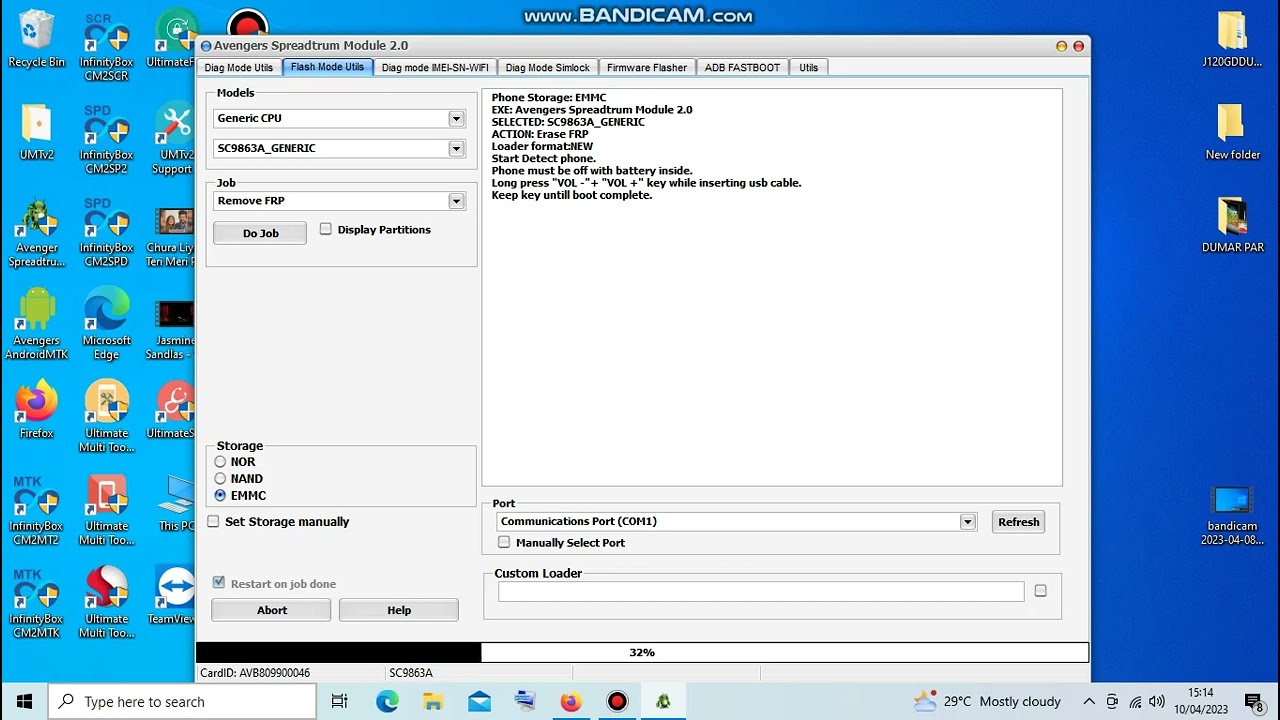This screenshot has width=1280, height=720.
Task: Click the Do Job button
Action: click(x=260, y=233)
